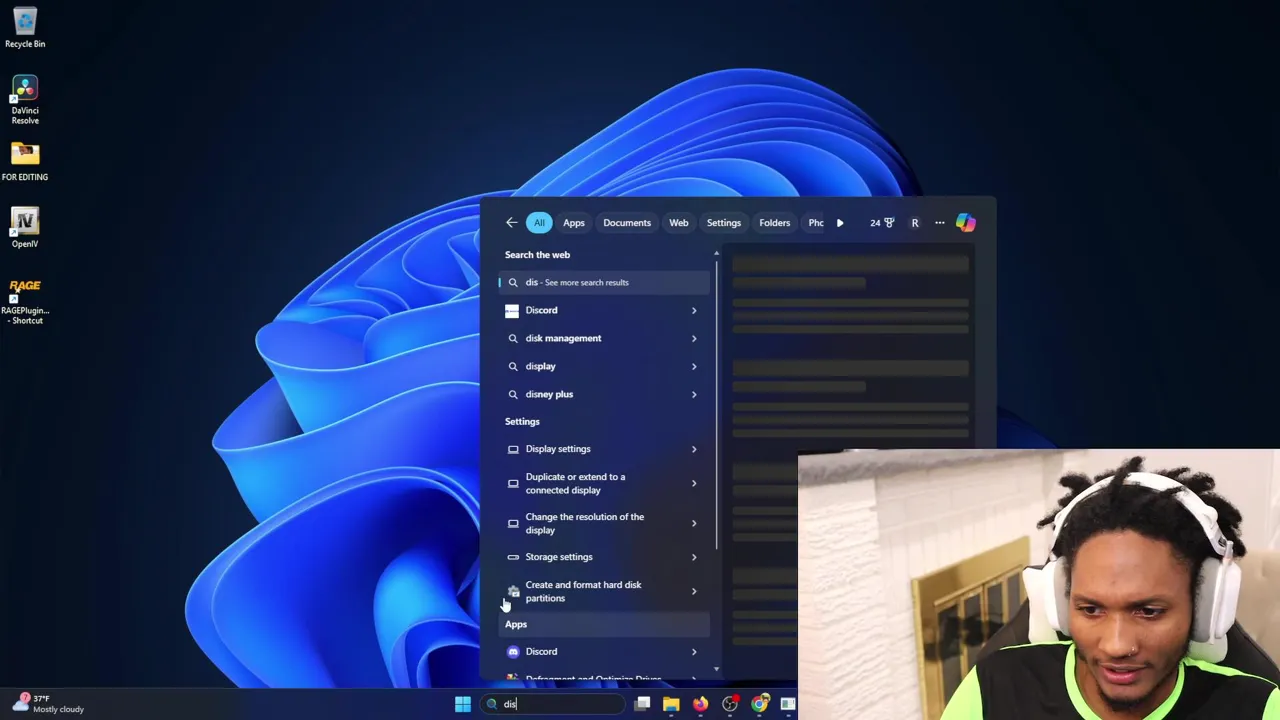1280x720 pixels.
Task: Open OBS Studio from the taskbar
Action: click(x=730, y=704)
